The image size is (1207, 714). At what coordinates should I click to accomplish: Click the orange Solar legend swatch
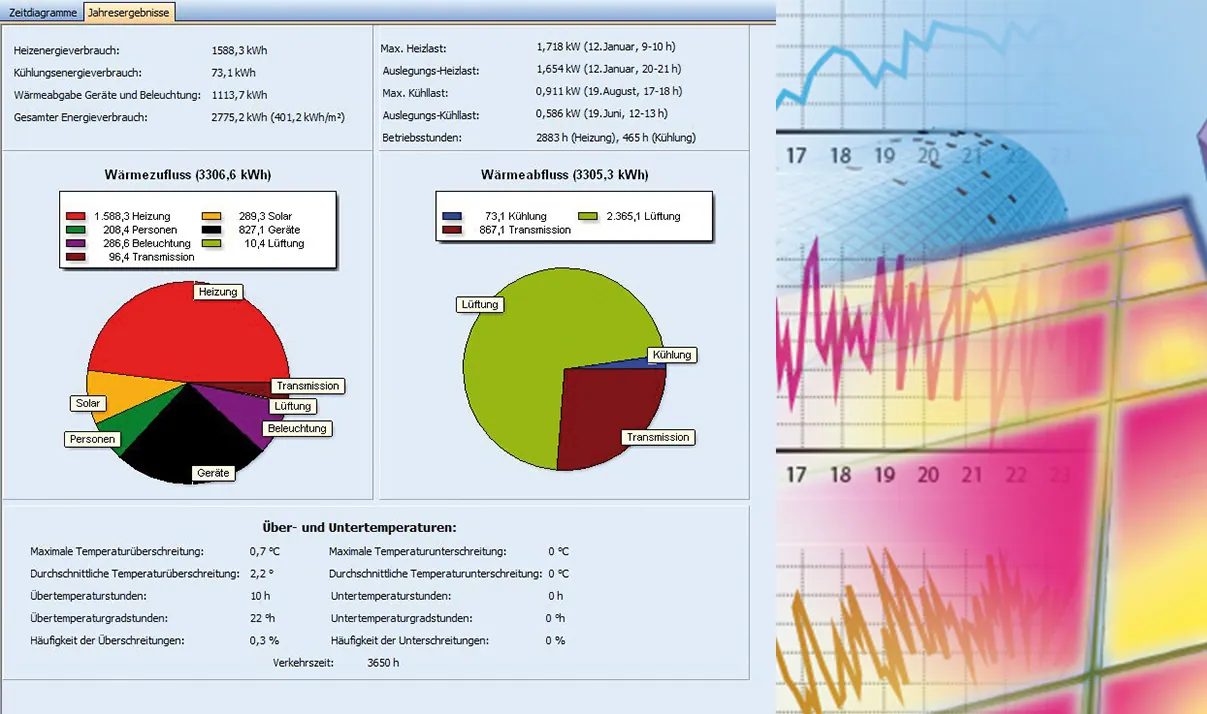tap(211, 216)
